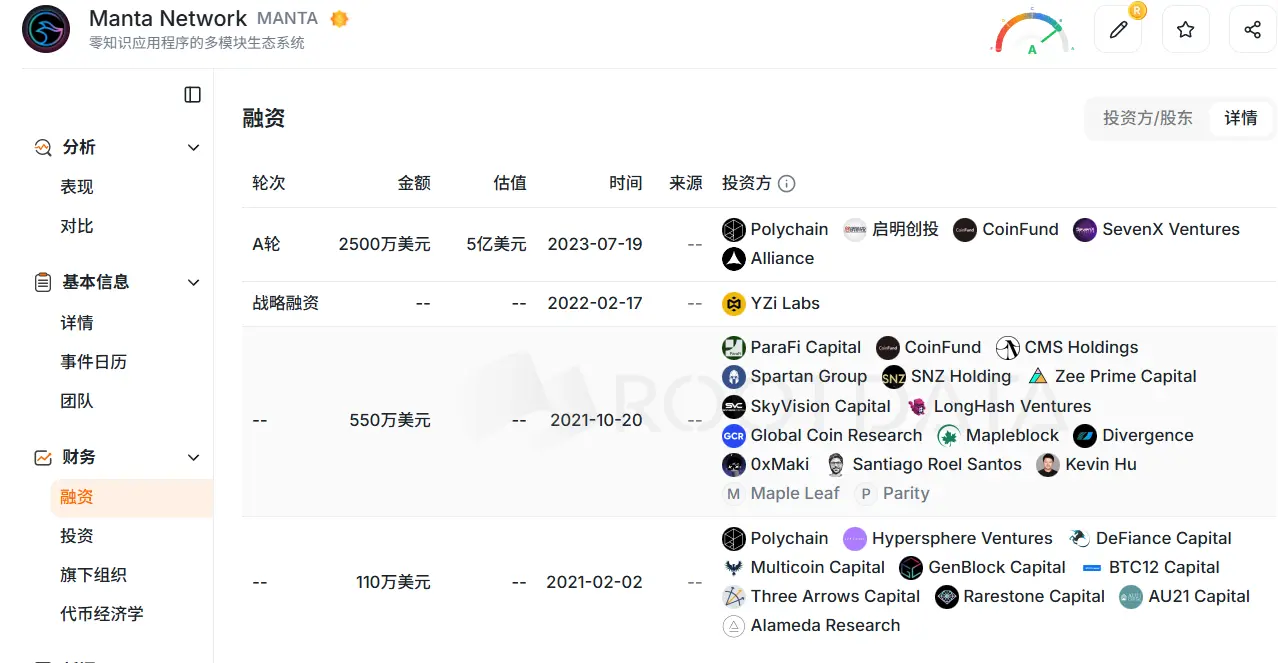Click the YZi Labs logo icon
This screenshot has width=1278, height=663.
pos(734,303)
